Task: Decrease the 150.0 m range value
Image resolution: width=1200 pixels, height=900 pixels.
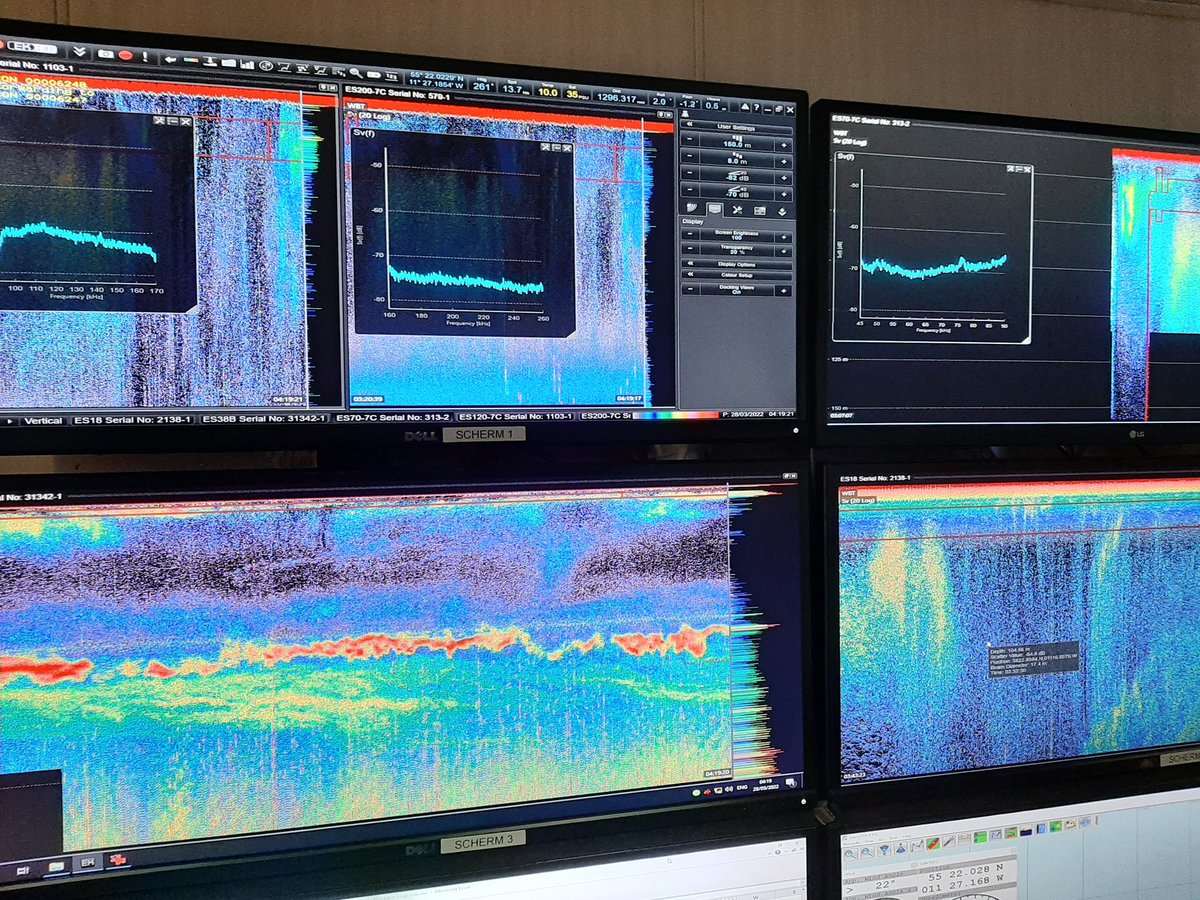Action: pyautogui.click(x=690, y=139)
